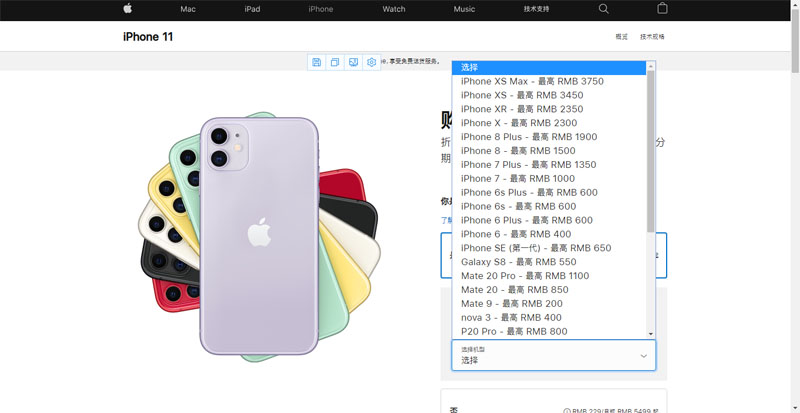Choose iPhone XR - 最高 RMB 2350
This screenshot has width=800, height=413.
(x=549, y=109)
